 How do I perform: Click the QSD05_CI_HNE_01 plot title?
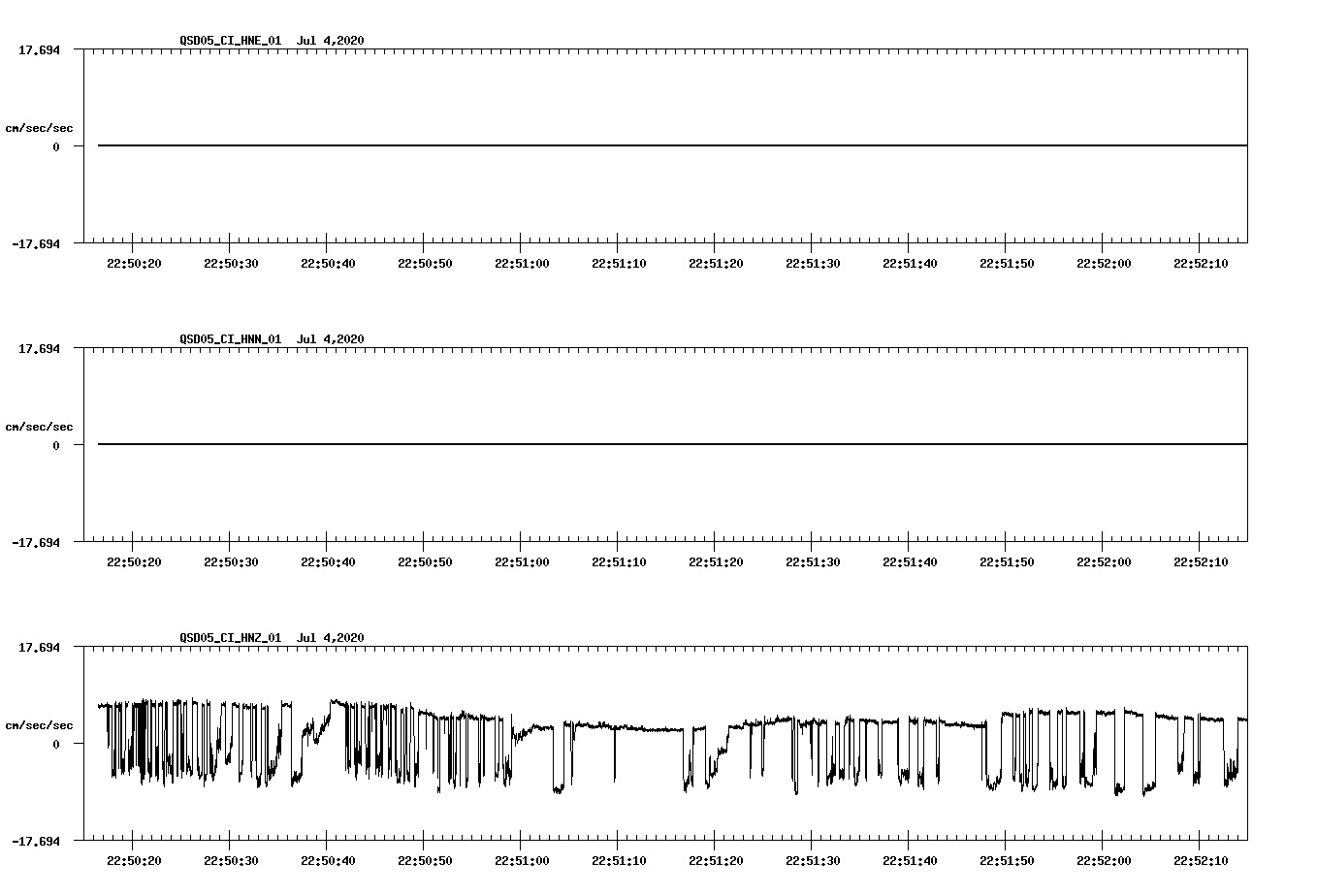pyautogui.click(x=272, y=41)
